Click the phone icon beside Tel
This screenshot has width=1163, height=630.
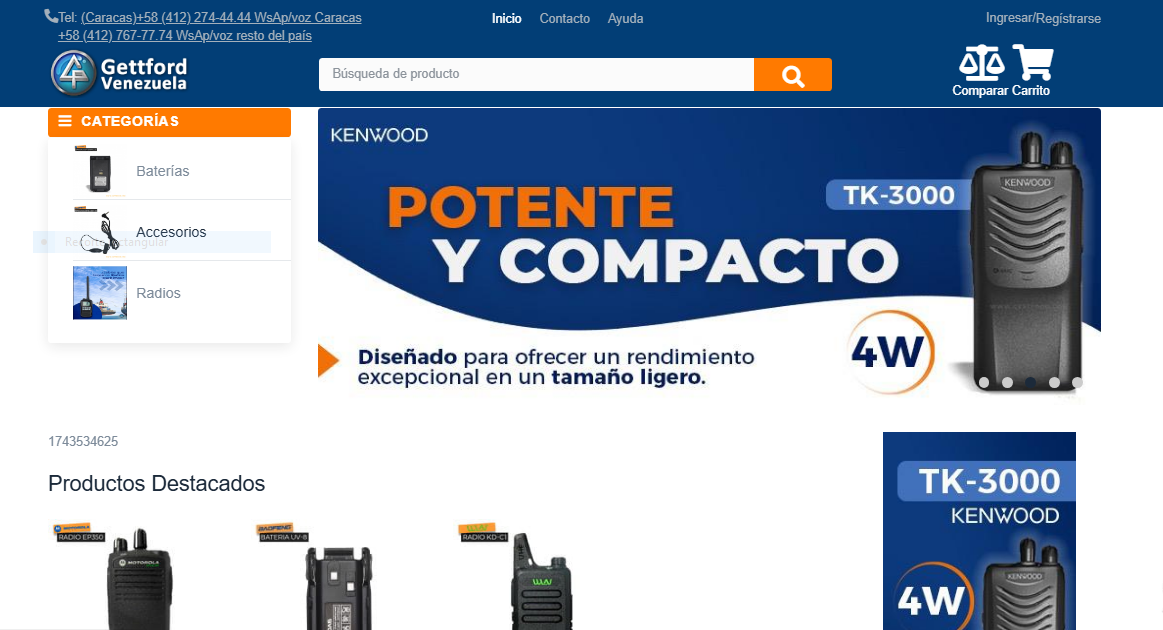[50, 16]
